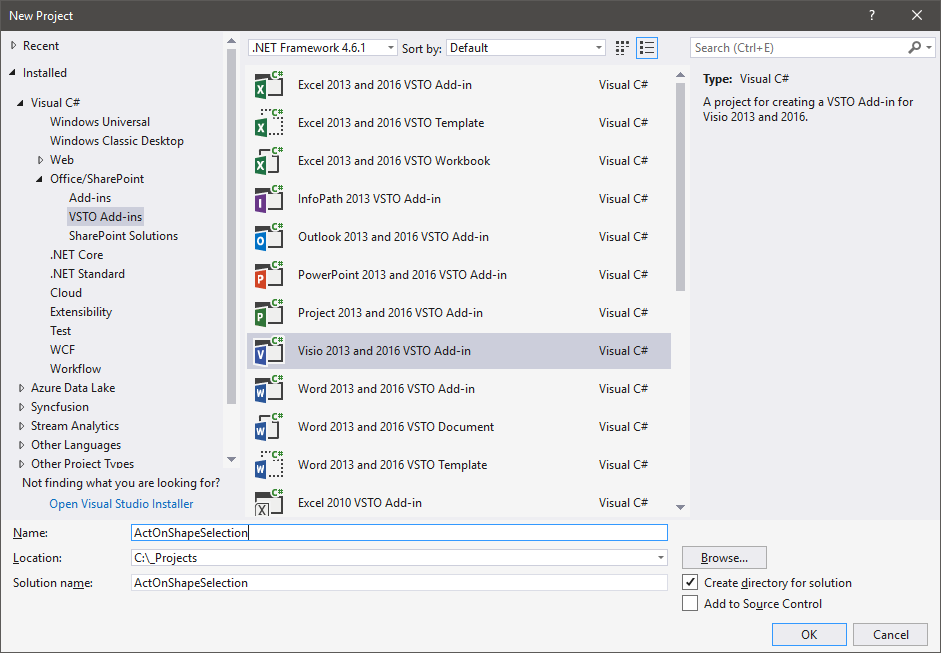
Task: Uncheck Create directory for solution
Action: pyautogui.click(x=690, y=582)
